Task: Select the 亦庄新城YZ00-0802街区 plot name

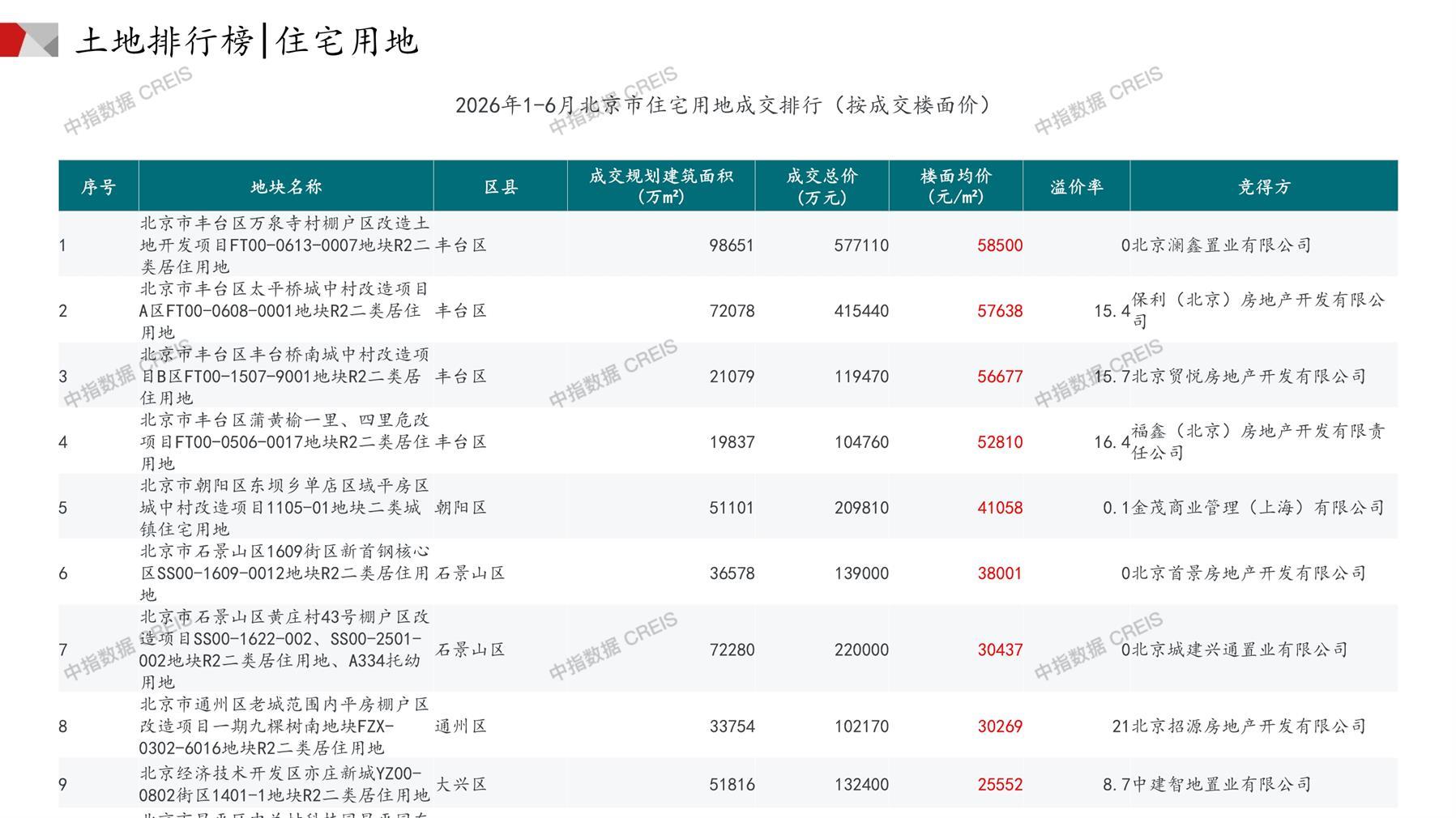Action: (284, 784)
